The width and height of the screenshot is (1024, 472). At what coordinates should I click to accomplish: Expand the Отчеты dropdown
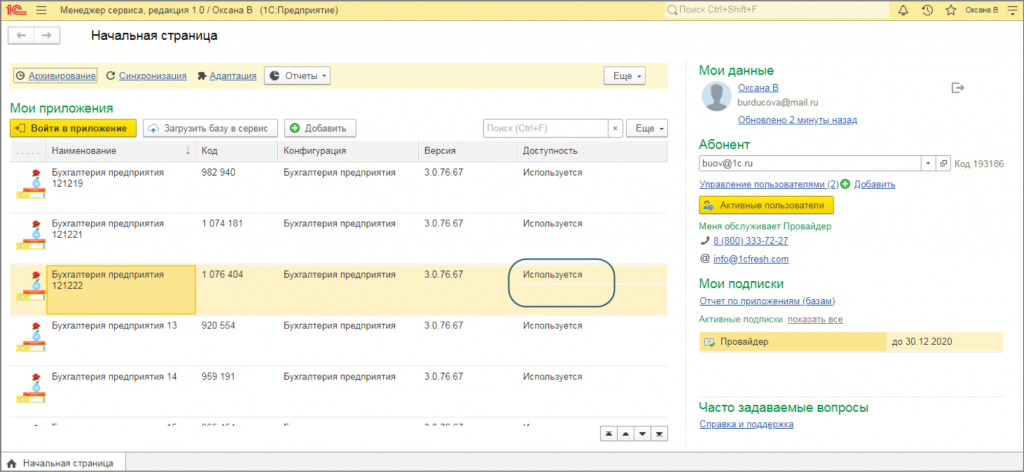[x=297, y=76]
